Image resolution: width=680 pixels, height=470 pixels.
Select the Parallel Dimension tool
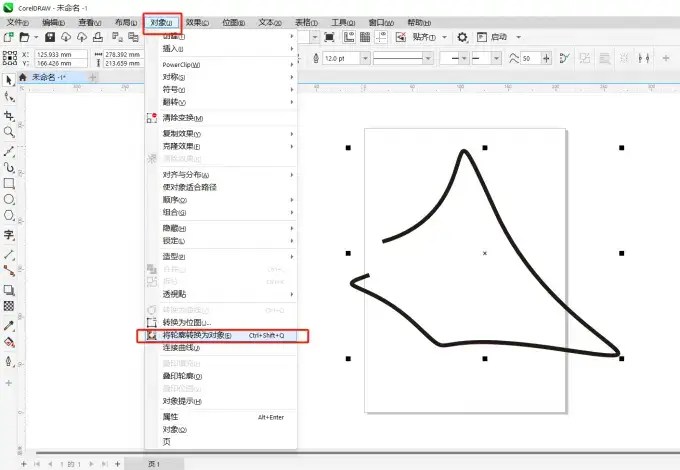[9, 255]
